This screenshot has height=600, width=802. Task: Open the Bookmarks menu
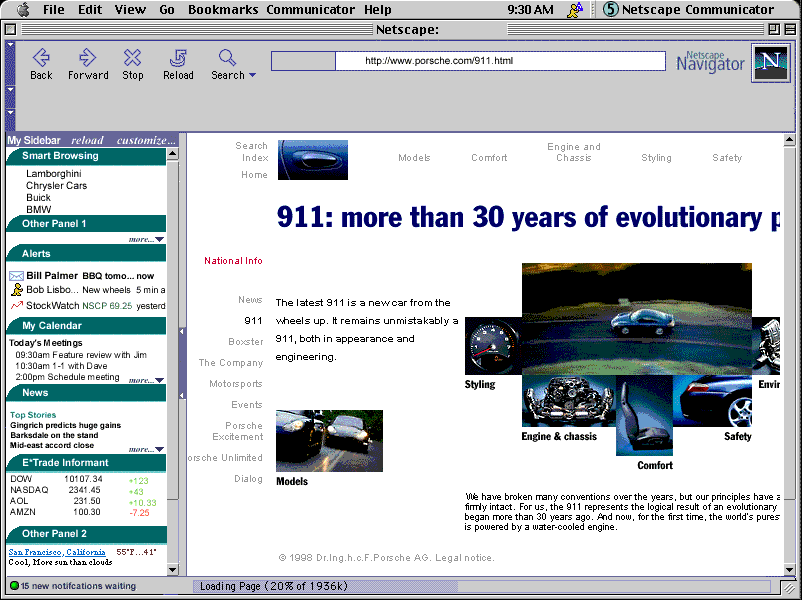click(223, 9)
